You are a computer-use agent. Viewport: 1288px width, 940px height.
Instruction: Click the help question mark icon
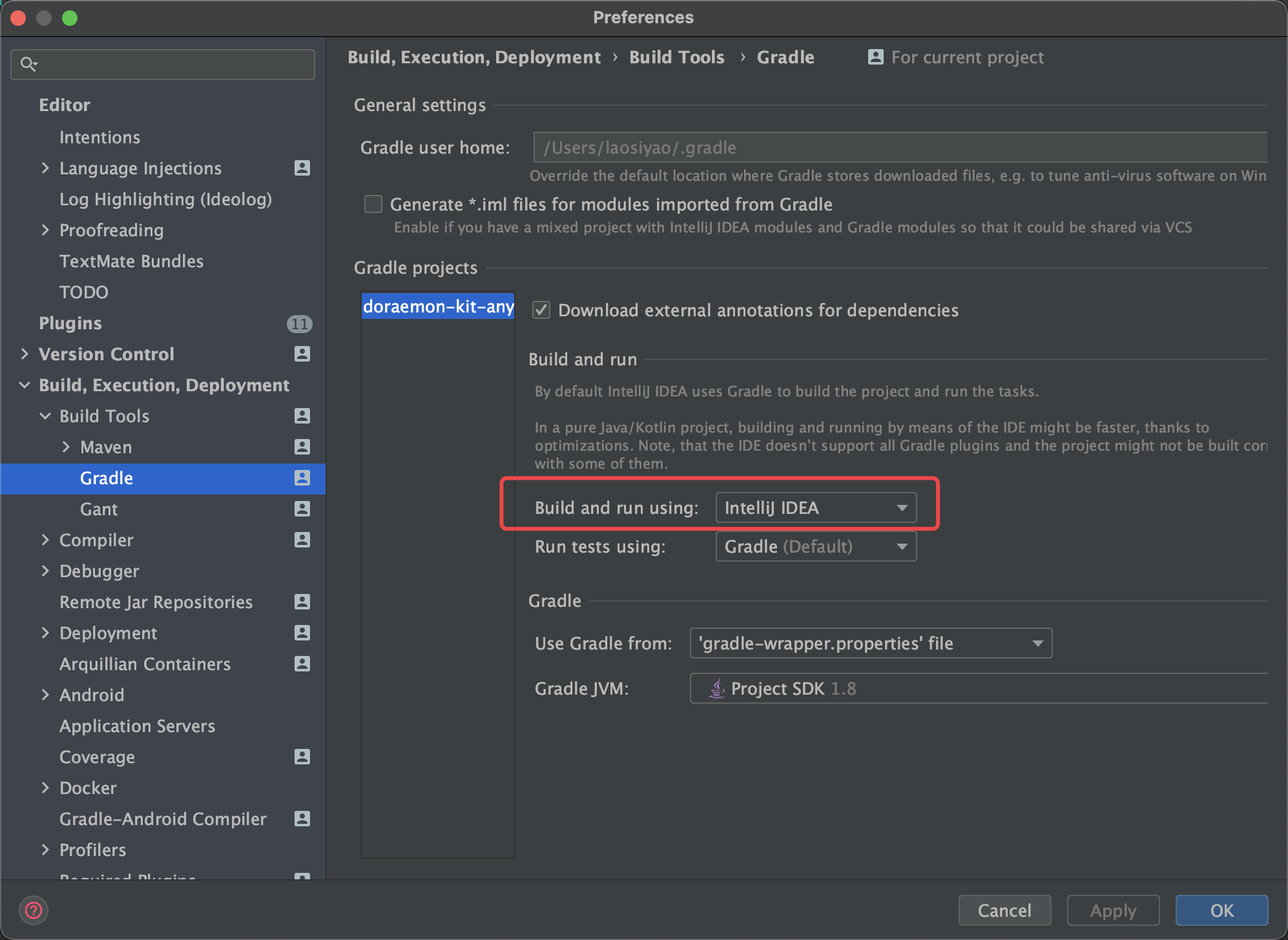pyautogui.click(x=34, y=910)
